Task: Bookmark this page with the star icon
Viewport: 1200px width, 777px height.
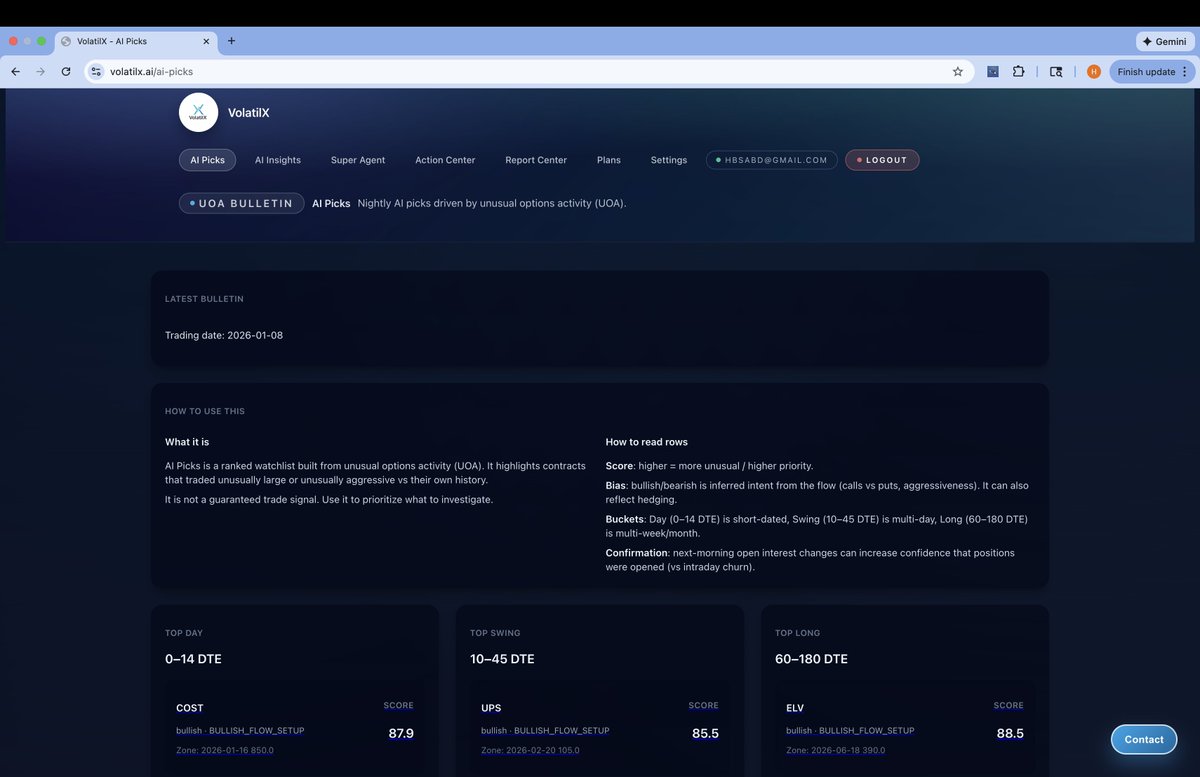Action: point(957,72)
